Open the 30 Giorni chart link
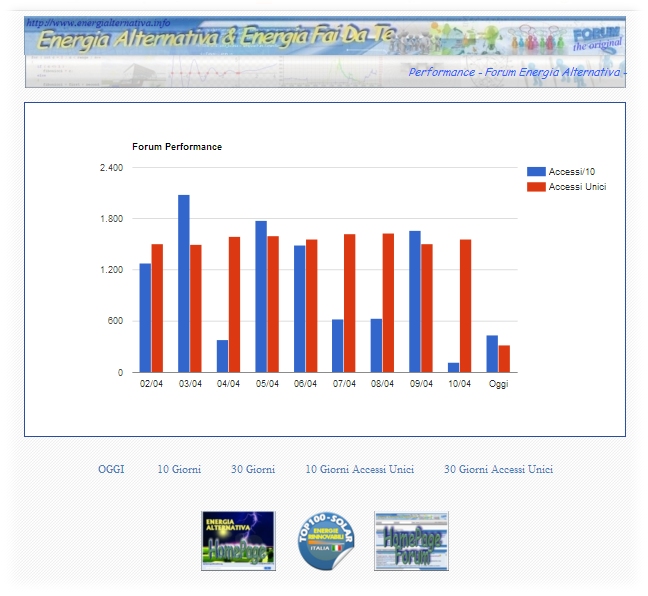This screenshot has width=648, height=596. point(253,469)
